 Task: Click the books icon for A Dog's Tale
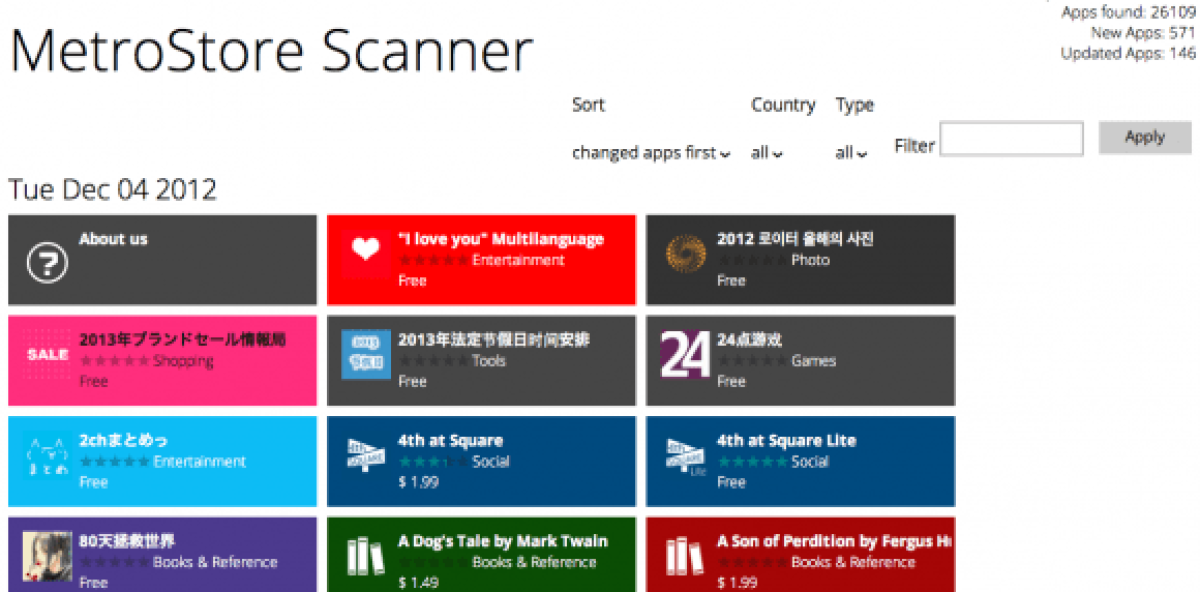366,557
